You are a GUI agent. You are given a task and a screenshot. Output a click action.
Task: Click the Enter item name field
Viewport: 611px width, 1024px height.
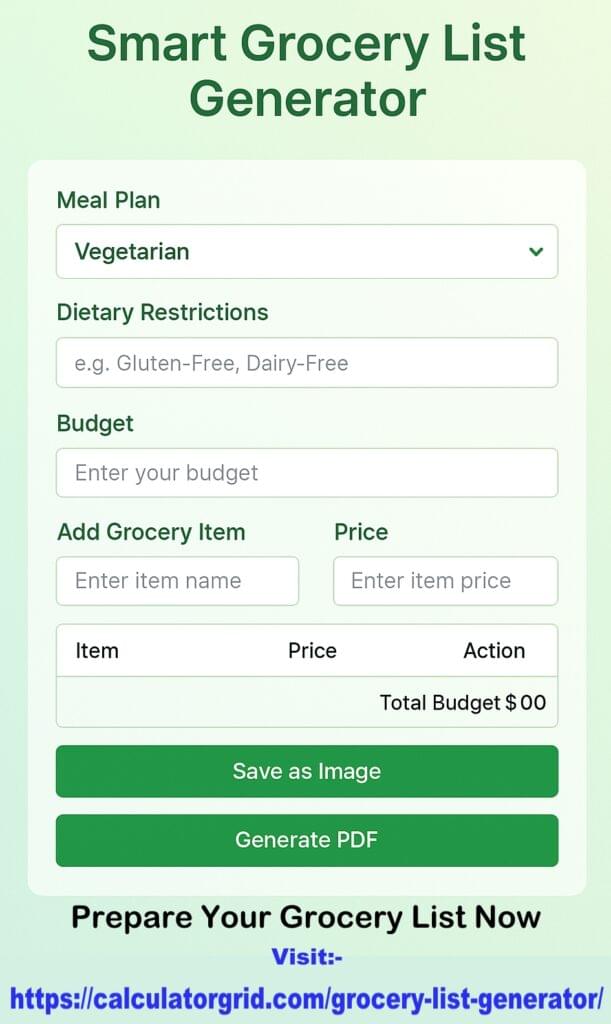(x=177, y=581)
